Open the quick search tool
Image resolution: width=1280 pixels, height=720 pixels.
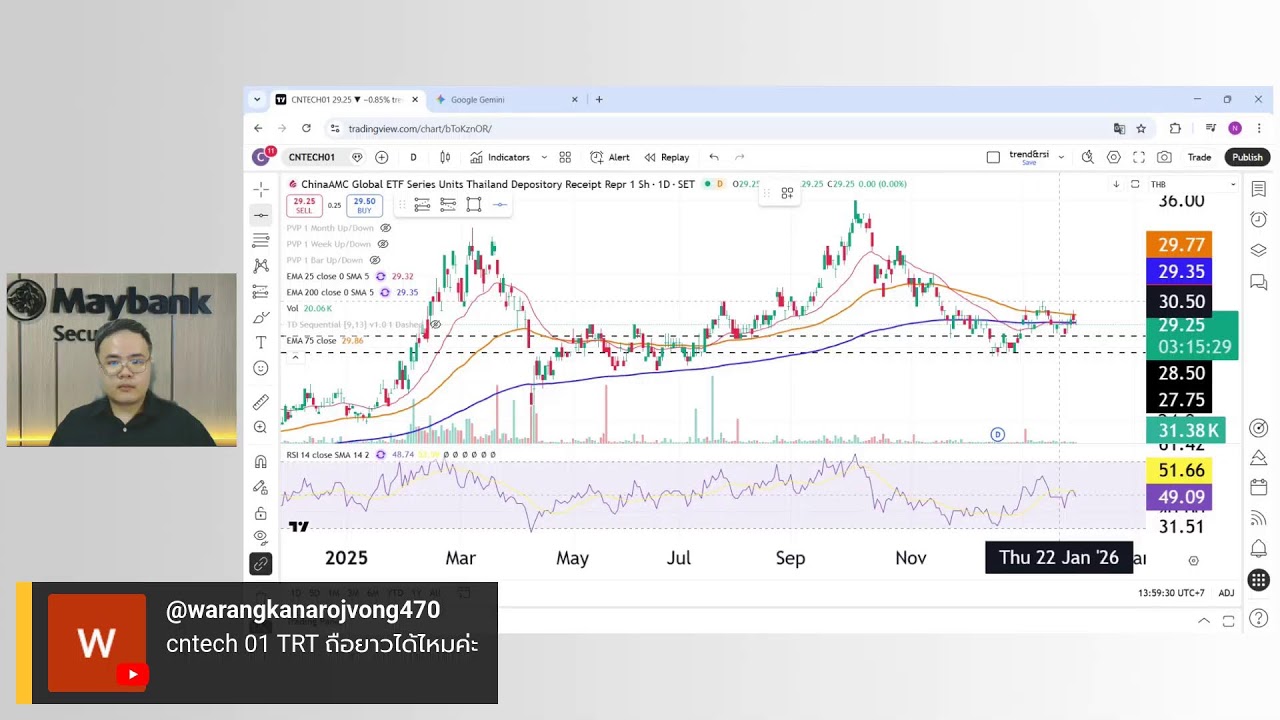click(x=1087, y=157)
